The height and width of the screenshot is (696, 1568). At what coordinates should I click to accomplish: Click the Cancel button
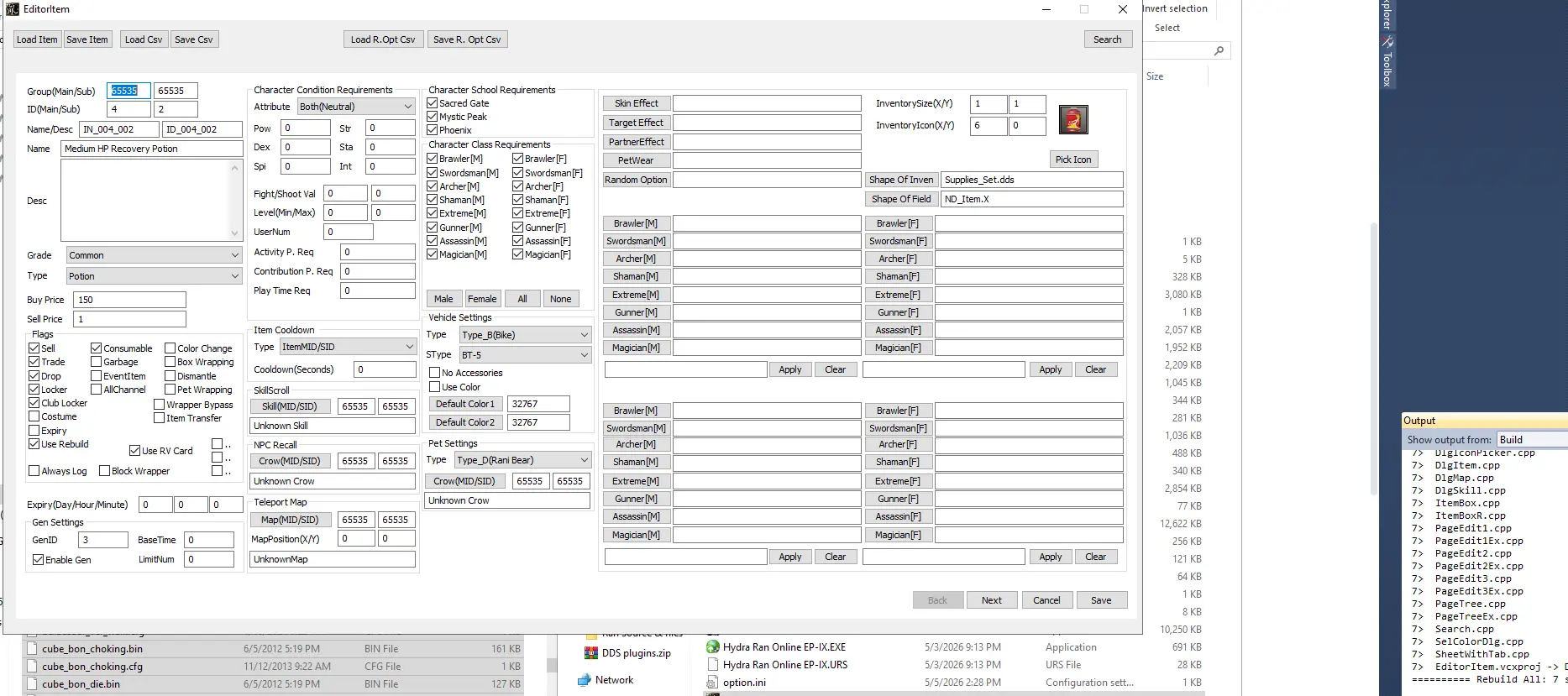tap(1046, 600)
